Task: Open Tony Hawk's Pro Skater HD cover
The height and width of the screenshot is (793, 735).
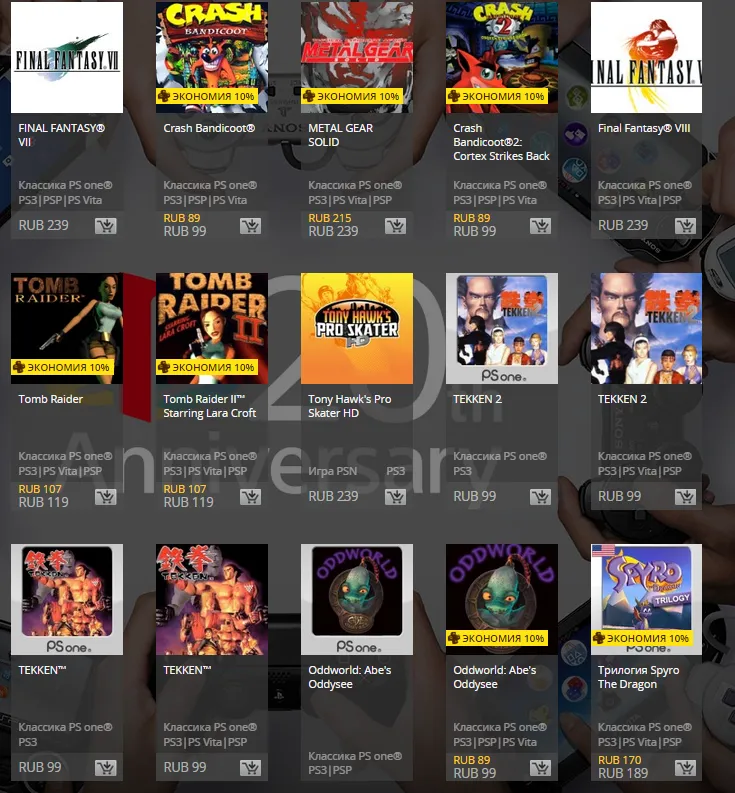Action: pos(357,328)
